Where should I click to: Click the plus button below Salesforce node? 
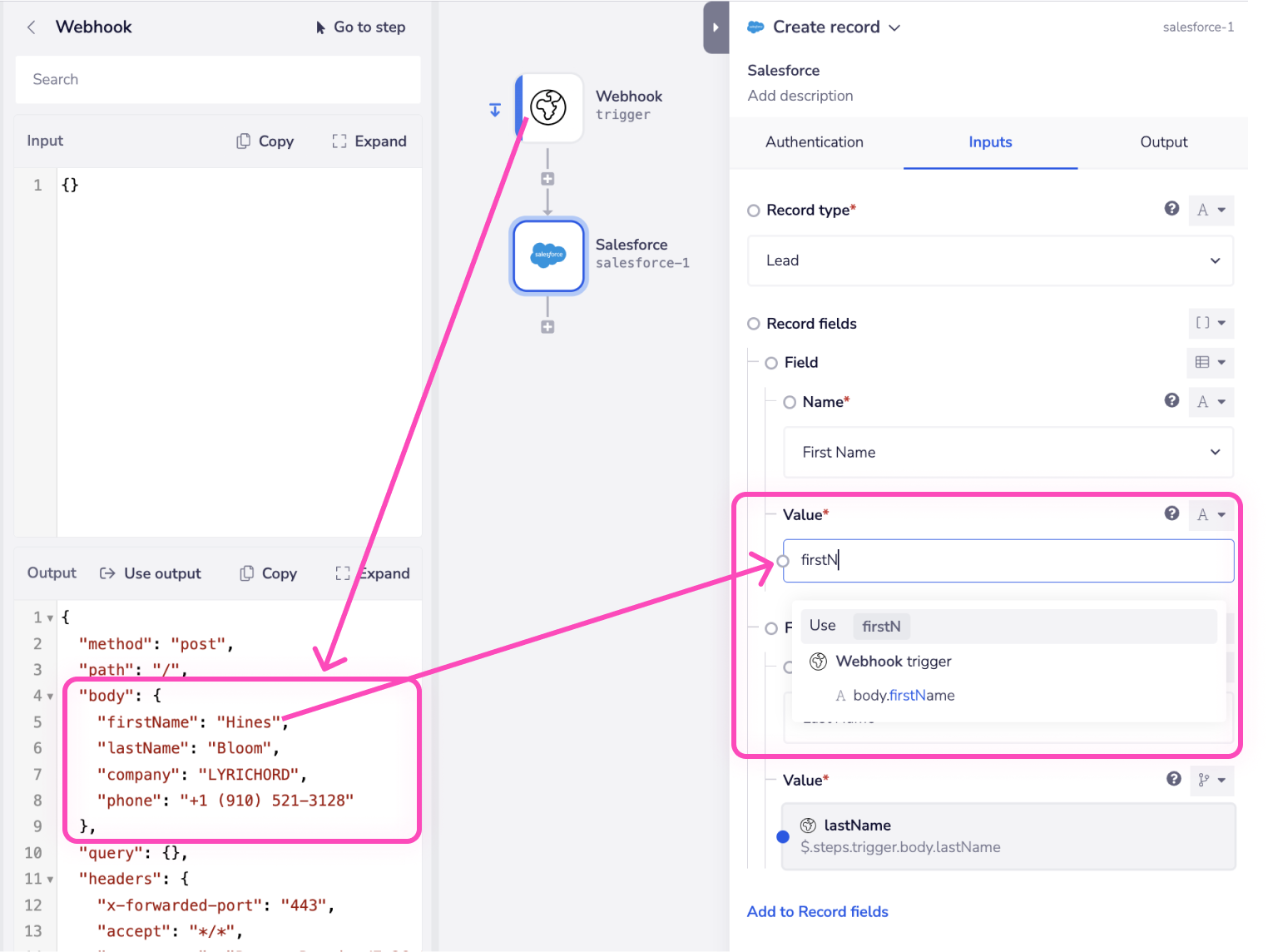point(547,327)
